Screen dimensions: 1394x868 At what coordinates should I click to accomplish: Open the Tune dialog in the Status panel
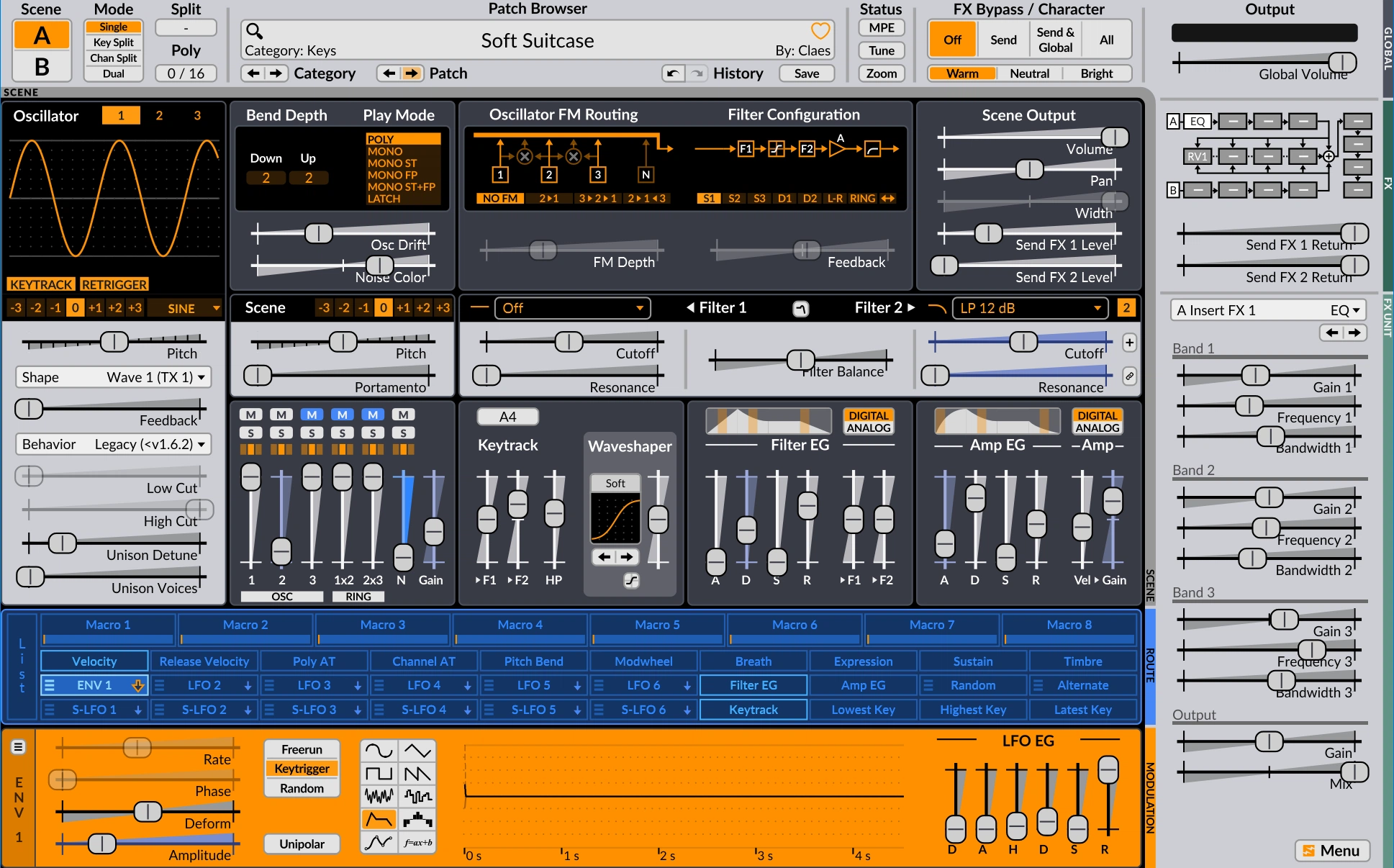click(881, 50)
